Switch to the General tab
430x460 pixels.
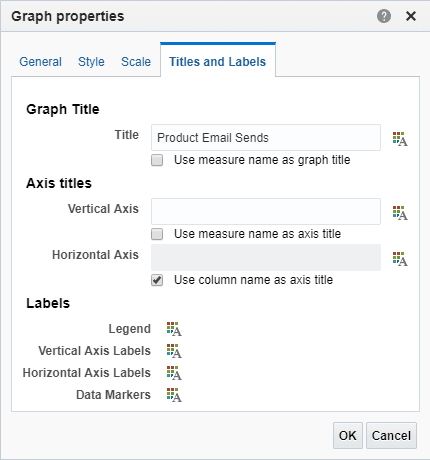point(40,62)
